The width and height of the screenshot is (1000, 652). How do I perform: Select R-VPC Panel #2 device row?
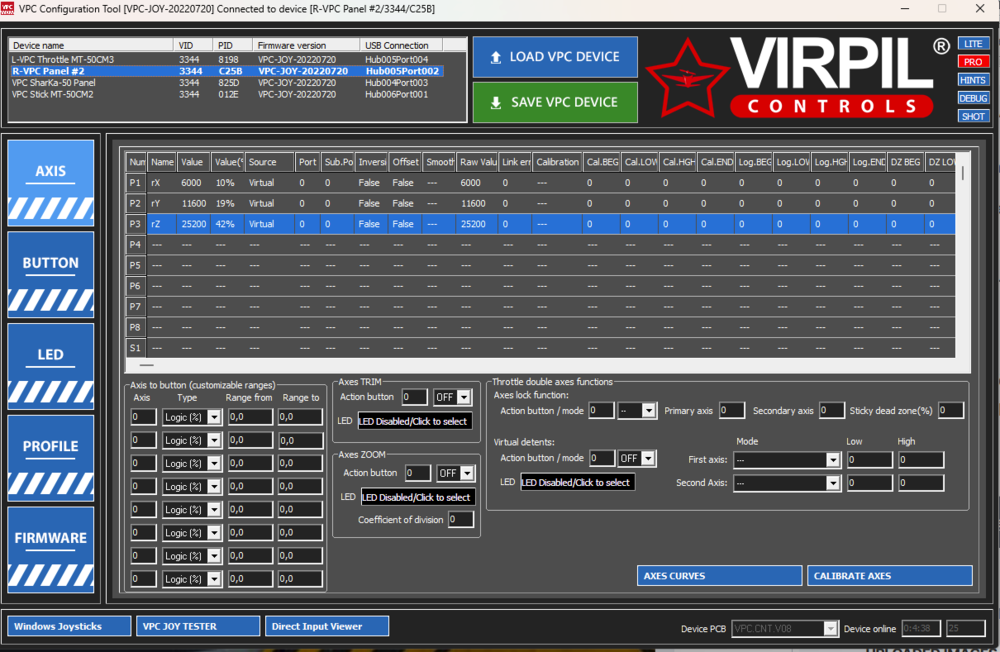point(226,71)
